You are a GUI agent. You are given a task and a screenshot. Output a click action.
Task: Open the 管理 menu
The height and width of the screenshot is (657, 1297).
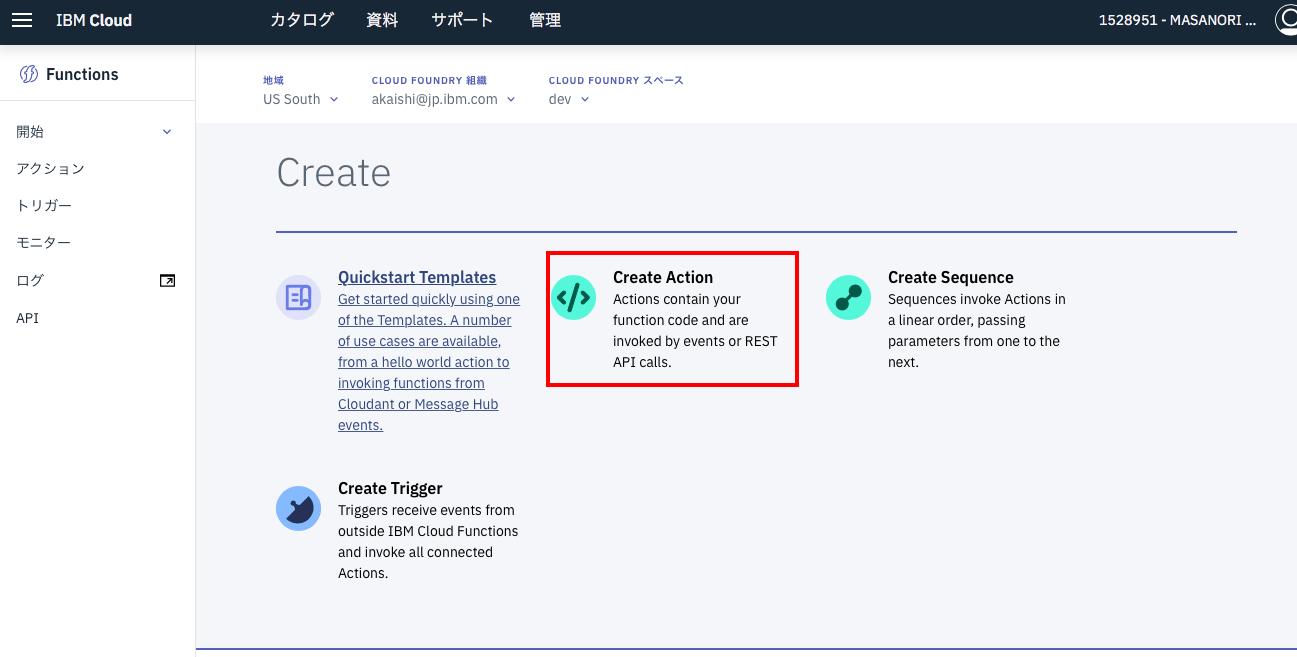pyautogui.click(x=545, y=20)
